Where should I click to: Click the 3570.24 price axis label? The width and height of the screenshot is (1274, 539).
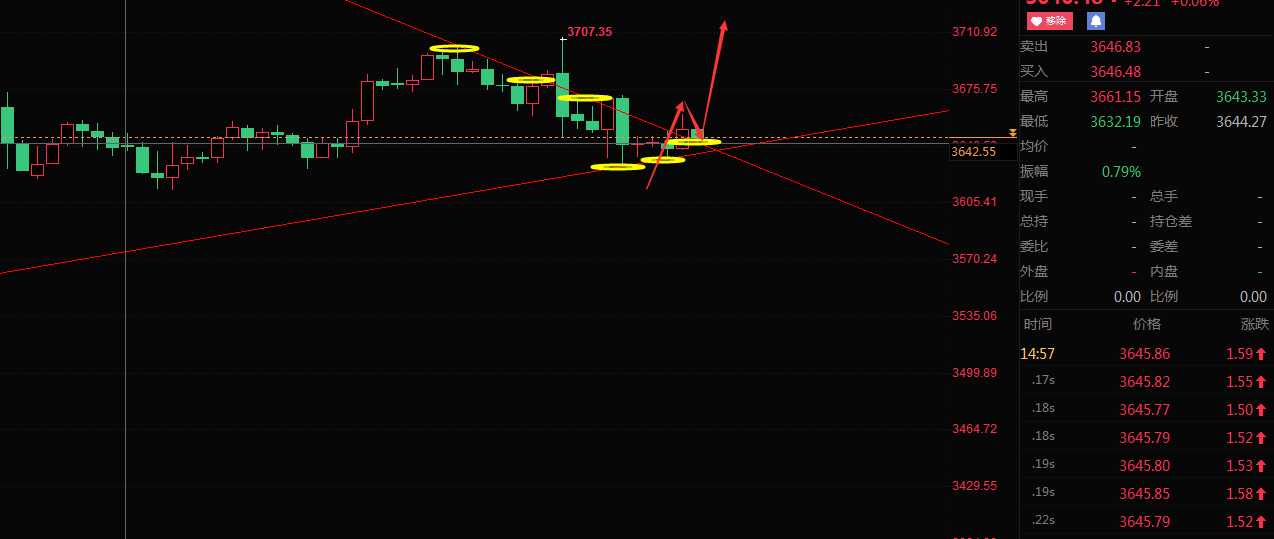point(973,259)
